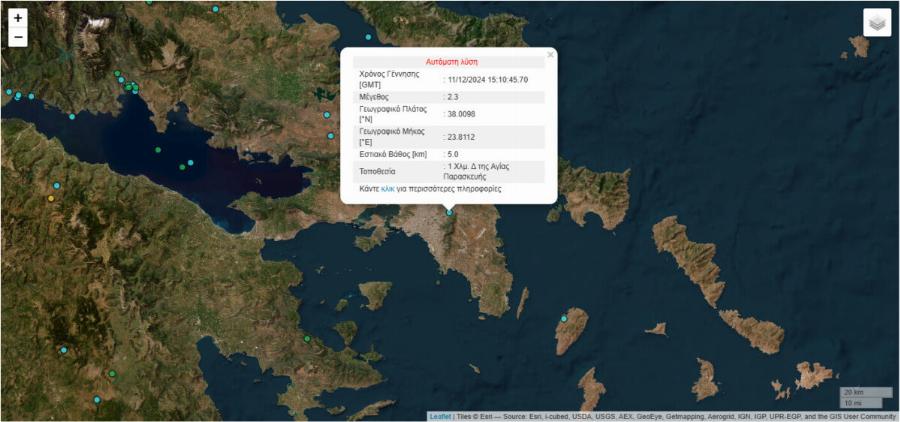Zoom out using the minus button
The image size is (900, 422).
(18, 38)
